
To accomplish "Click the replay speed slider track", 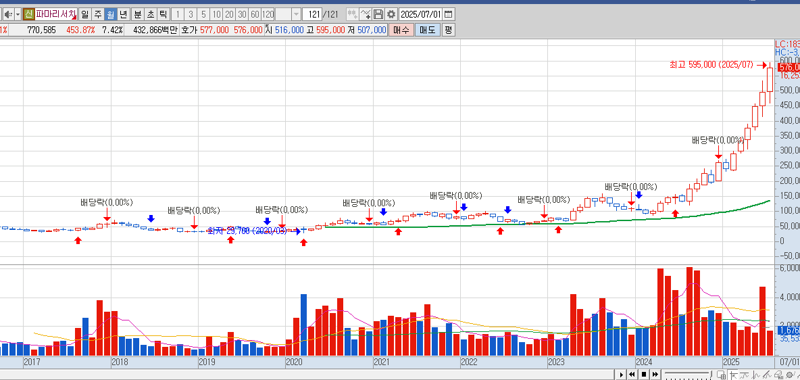I will (x=687, y=373).
